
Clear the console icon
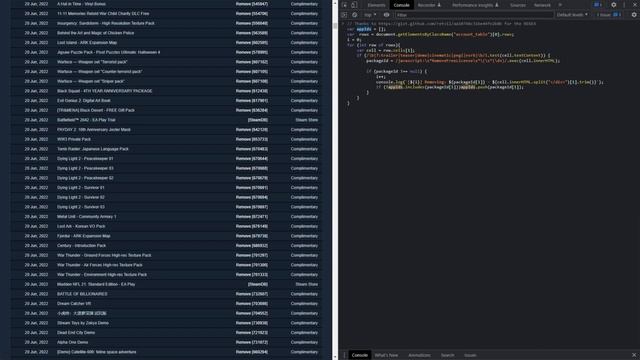pyautogui.click(x=354, y=15)
